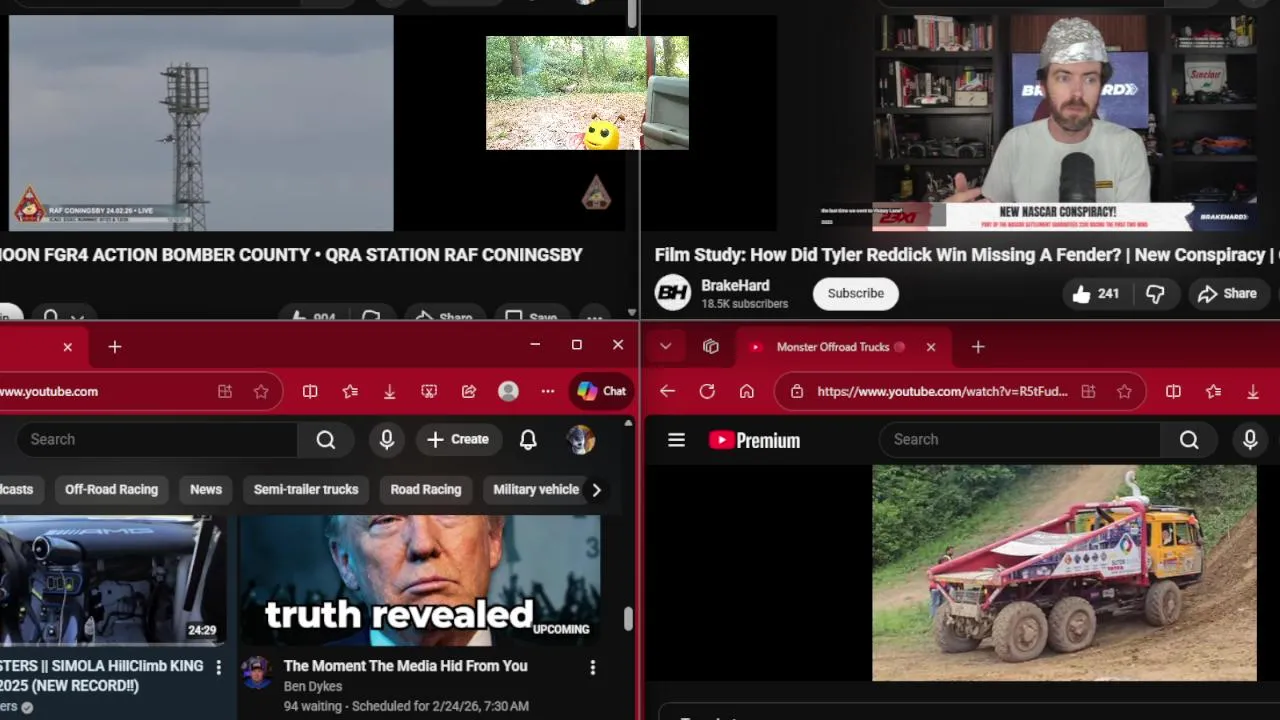Open the apps grid icon in the youtube.com address bar

coord(225,392)
